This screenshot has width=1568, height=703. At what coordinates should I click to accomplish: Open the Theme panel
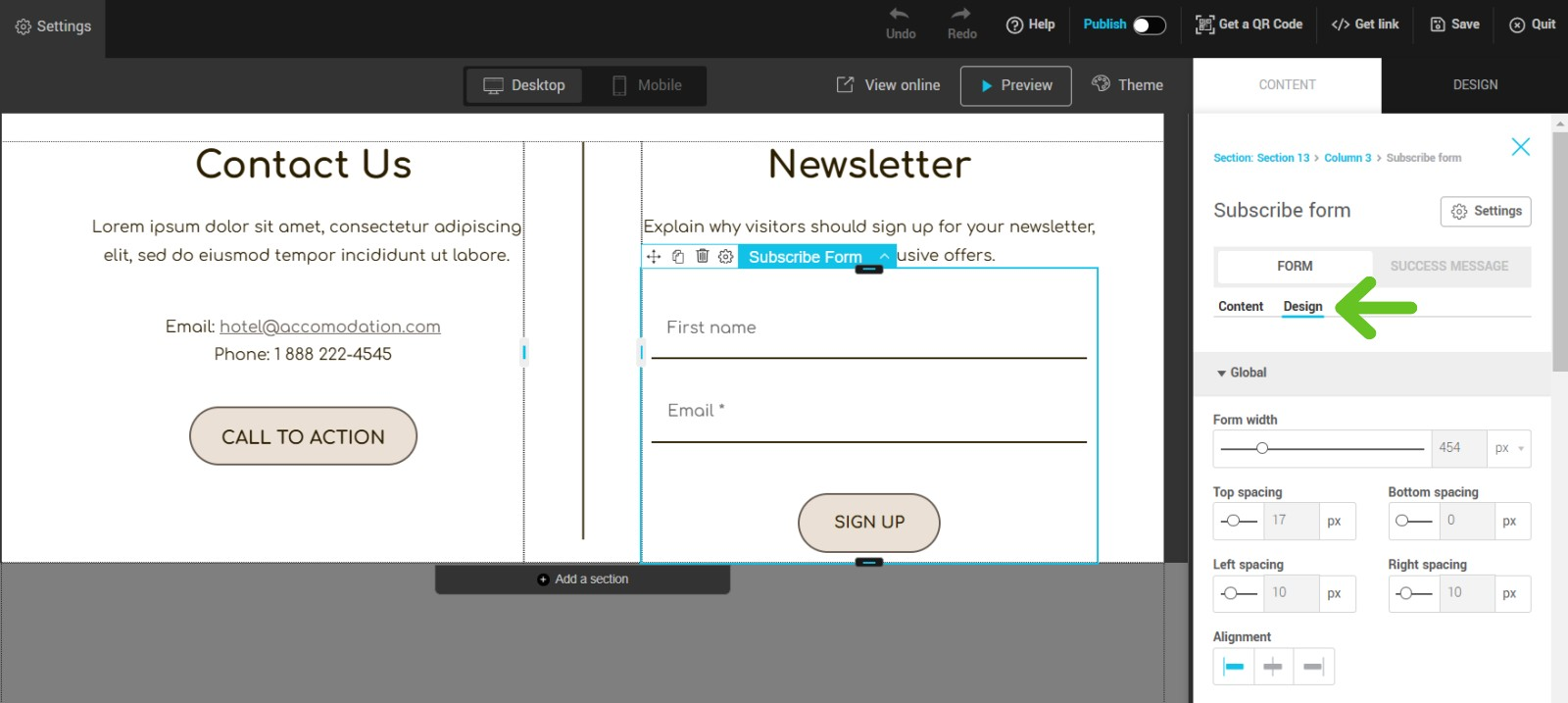1128,85
